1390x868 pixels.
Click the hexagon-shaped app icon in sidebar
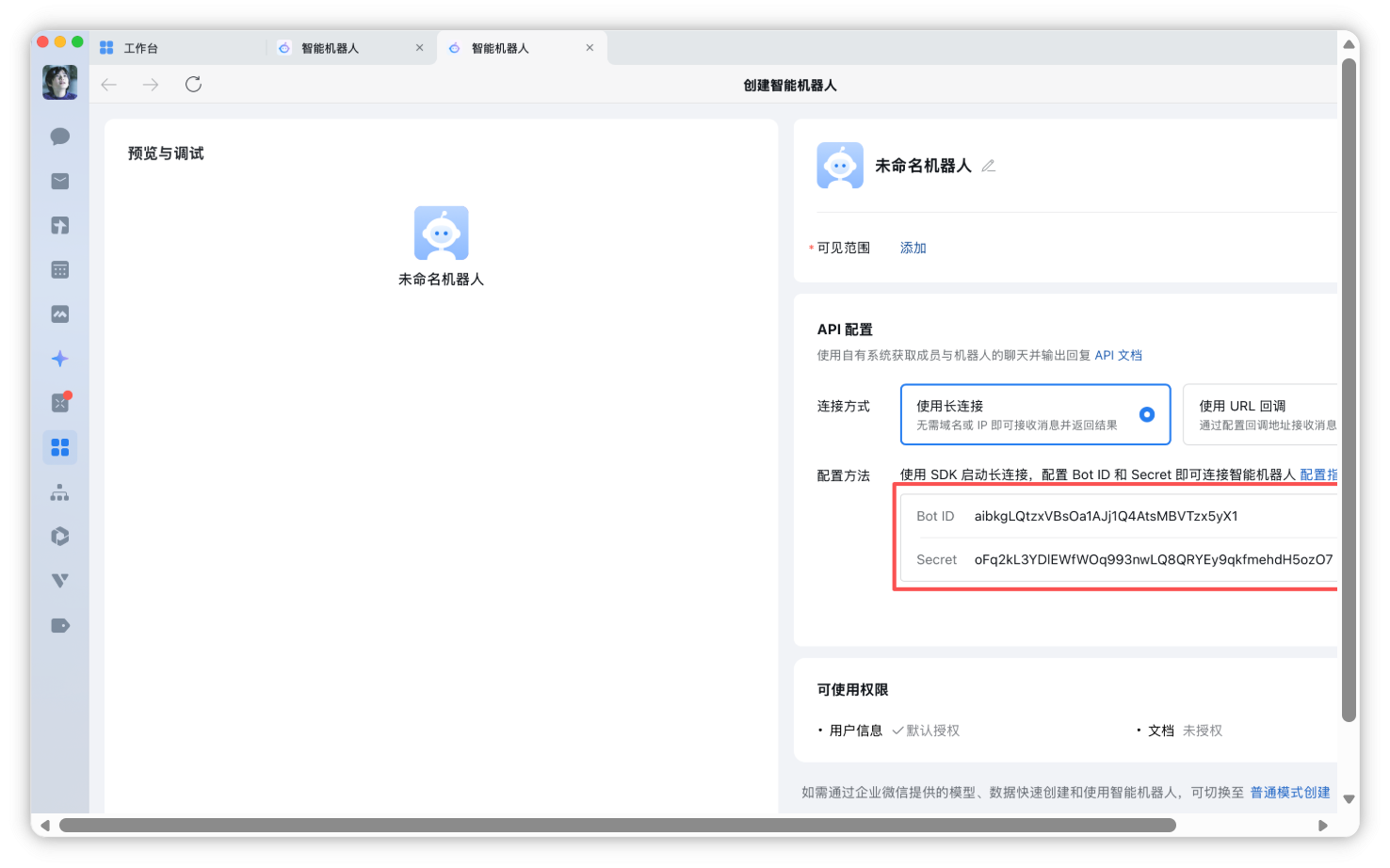point(60,537)
